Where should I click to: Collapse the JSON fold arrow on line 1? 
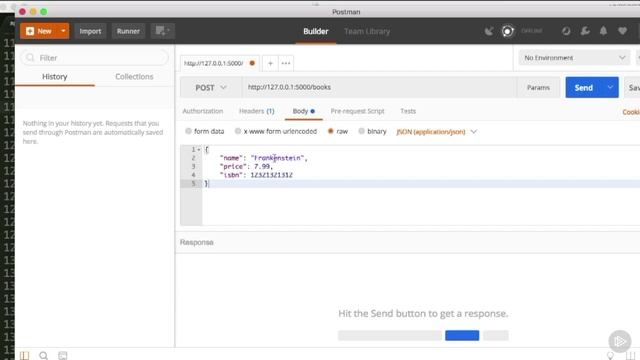(x=199, y=149)
